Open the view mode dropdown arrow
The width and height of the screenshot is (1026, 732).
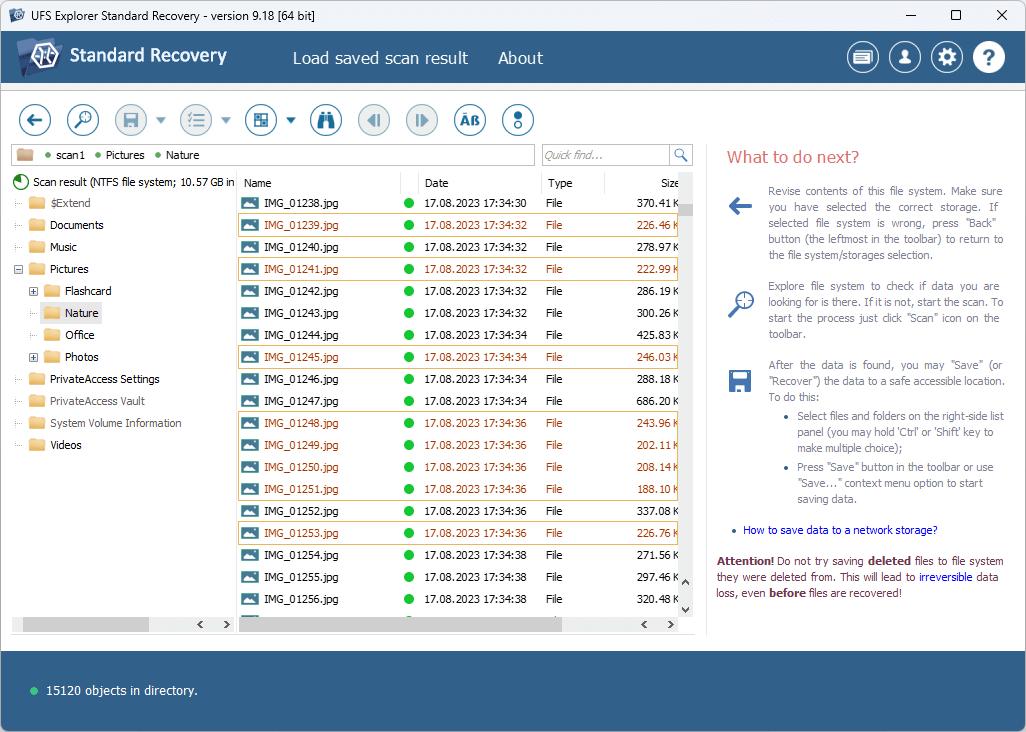tap(291, 120)
